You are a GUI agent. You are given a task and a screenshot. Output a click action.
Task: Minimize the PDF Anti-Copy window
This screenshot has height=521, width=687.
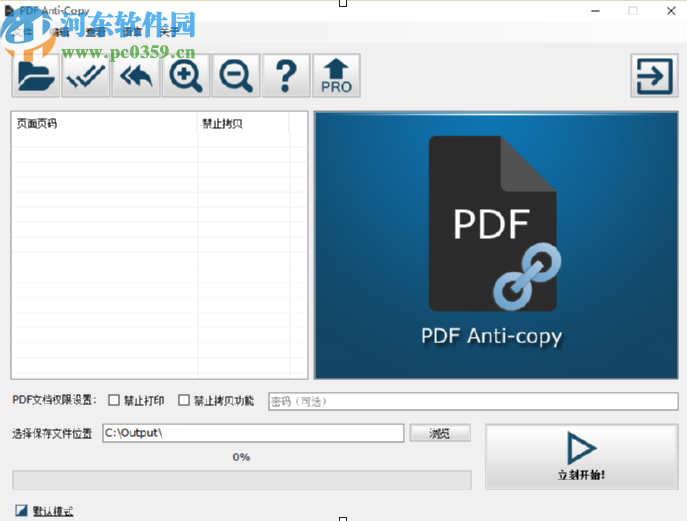[x=595, y=11]
